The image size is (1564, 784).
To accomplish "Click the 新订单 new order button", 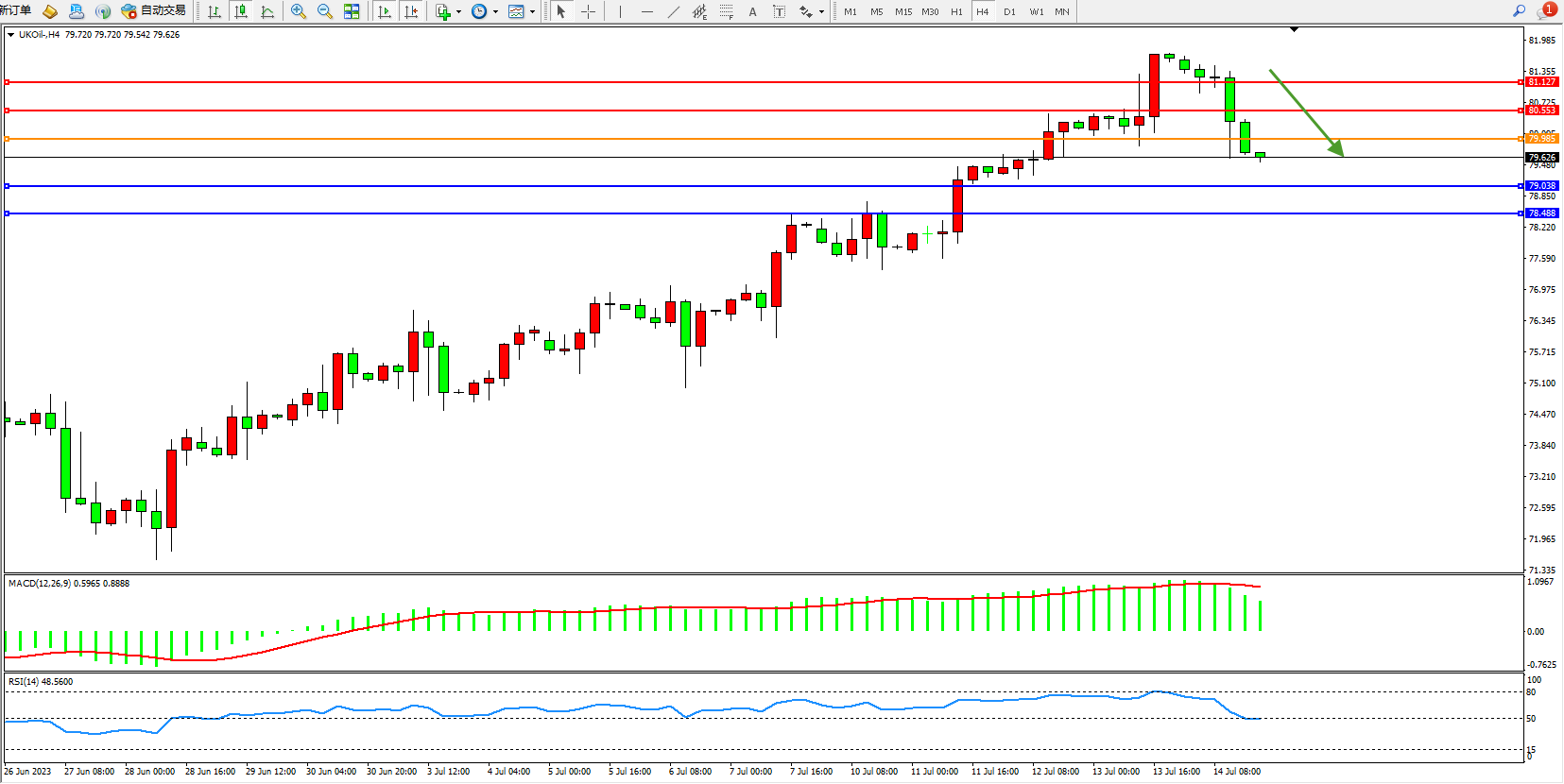I will click(x=16, y=11).
